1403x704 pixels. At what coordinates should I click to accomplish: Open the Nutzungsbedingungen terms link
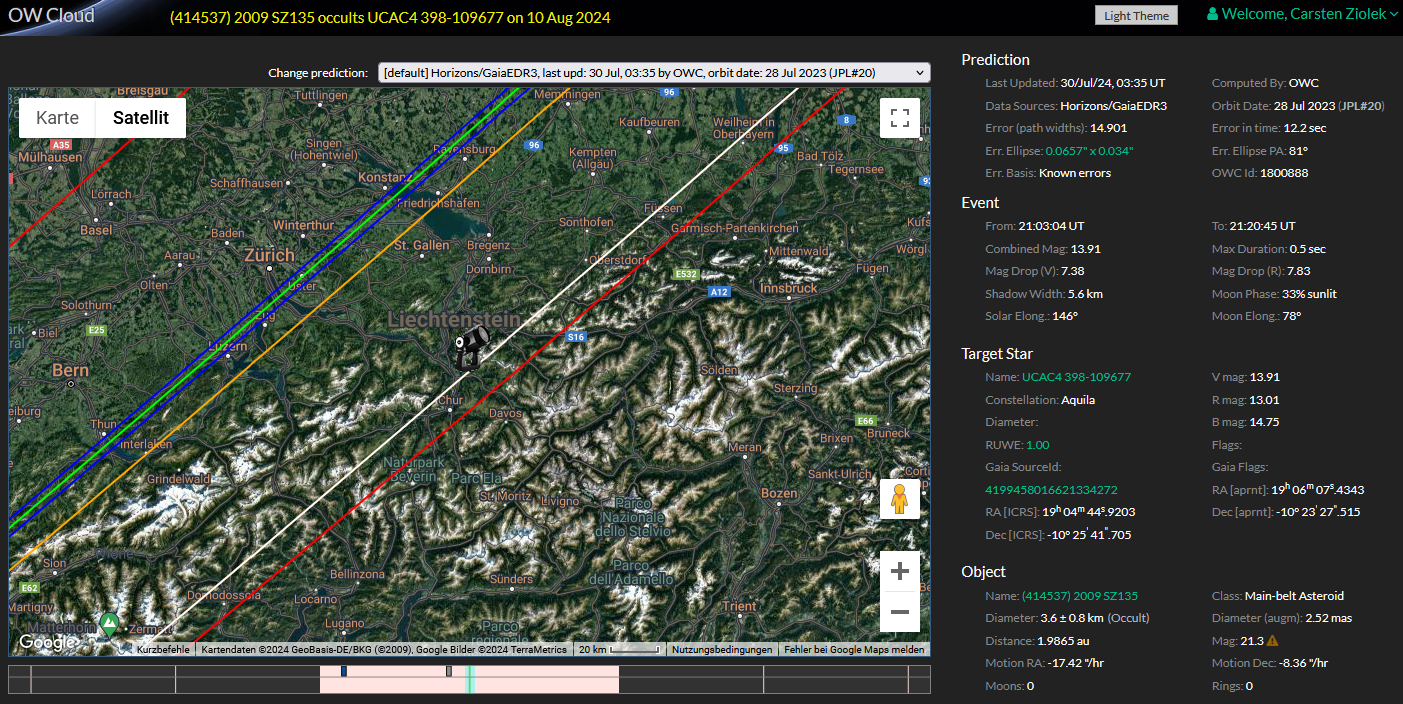(x=722, y=649)
